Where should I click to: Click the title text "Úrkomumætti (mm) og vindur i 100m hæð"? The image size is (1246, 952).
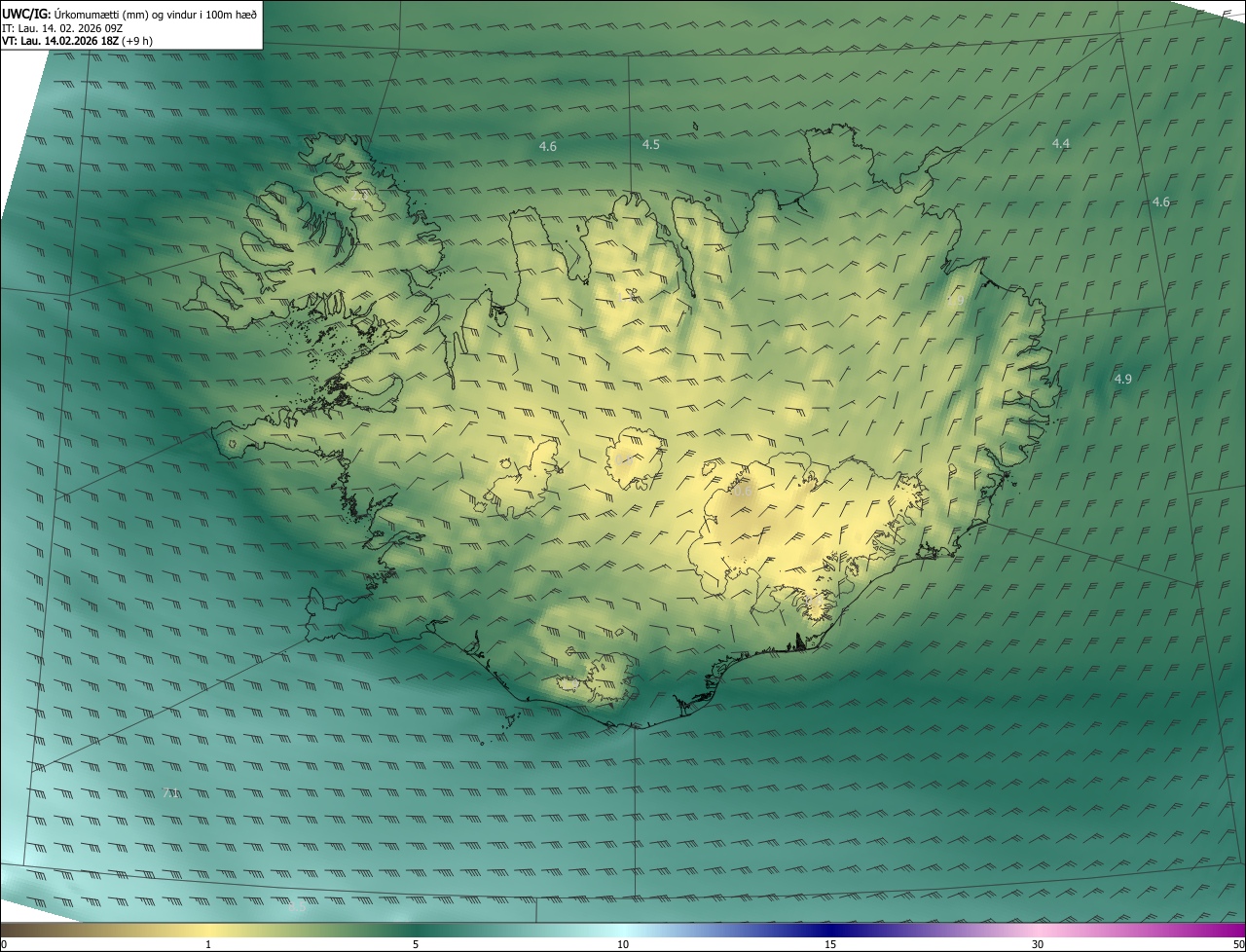click(156, 13)
